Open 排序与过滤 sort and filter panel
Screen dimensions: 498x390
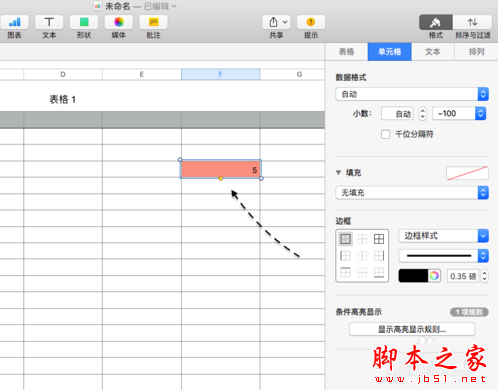pyautogui.click(x=472, y=22)
